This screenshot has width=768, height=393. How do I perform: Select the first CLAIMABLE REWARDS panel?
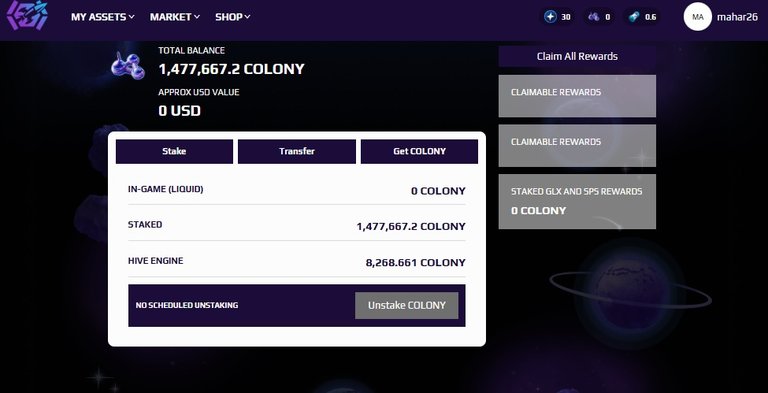(x=577, y=96)
